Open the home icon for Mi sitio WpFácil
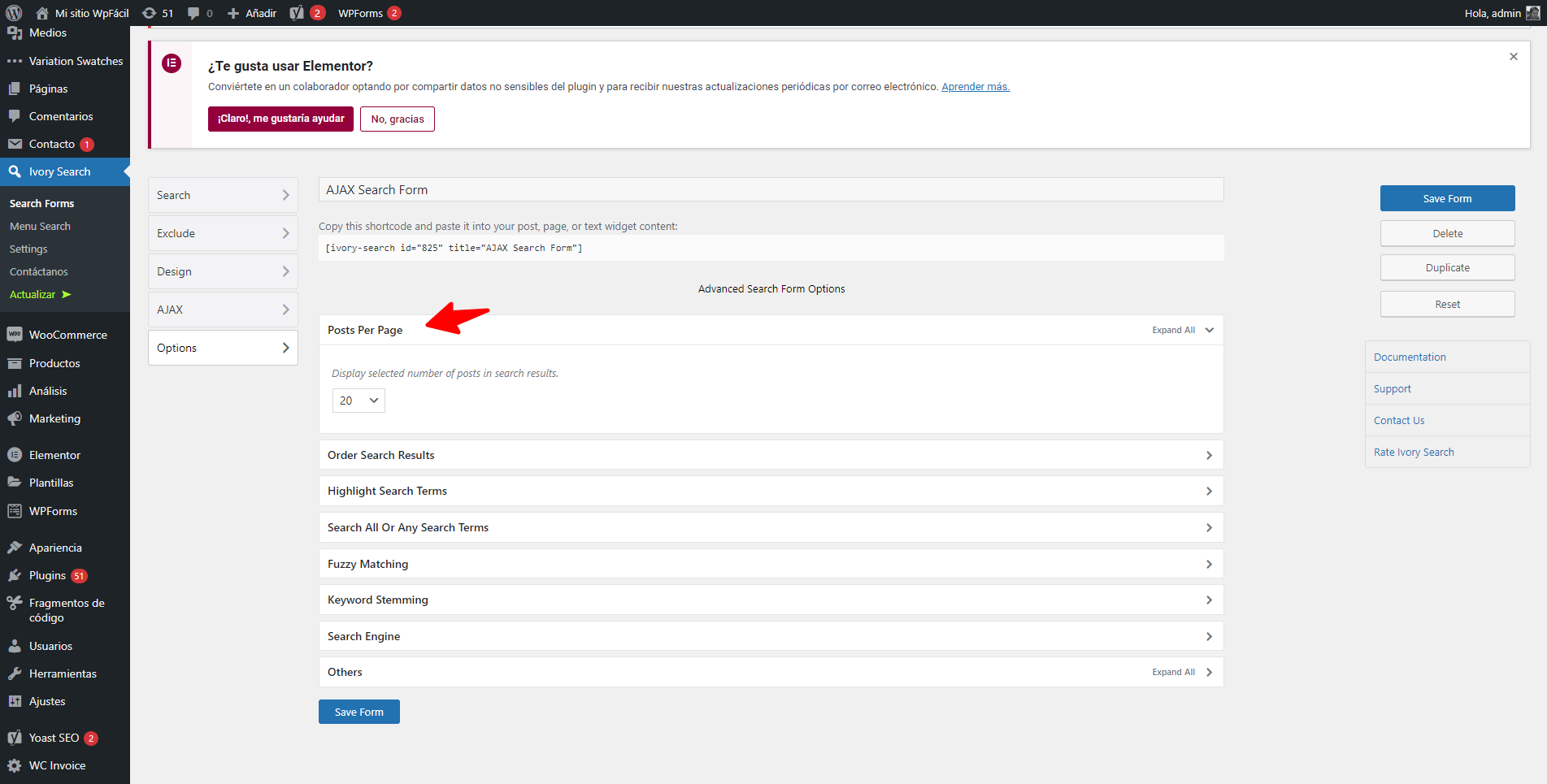 point(42,13)
